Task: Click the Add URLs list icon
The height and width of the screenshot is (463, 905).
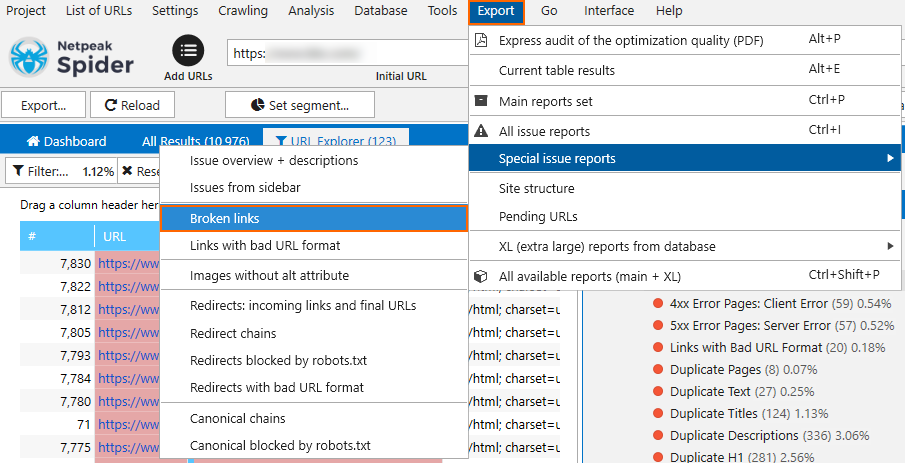Action: (x=188, y=51)
